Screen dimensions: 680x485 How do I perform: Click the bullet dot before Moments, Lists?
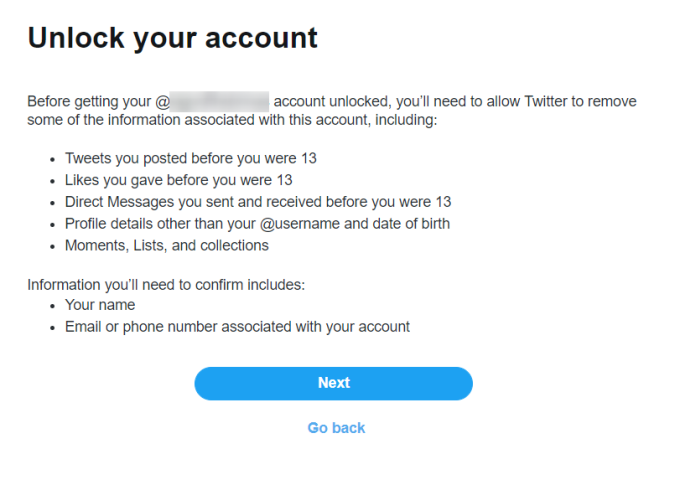tap(52, 246)
